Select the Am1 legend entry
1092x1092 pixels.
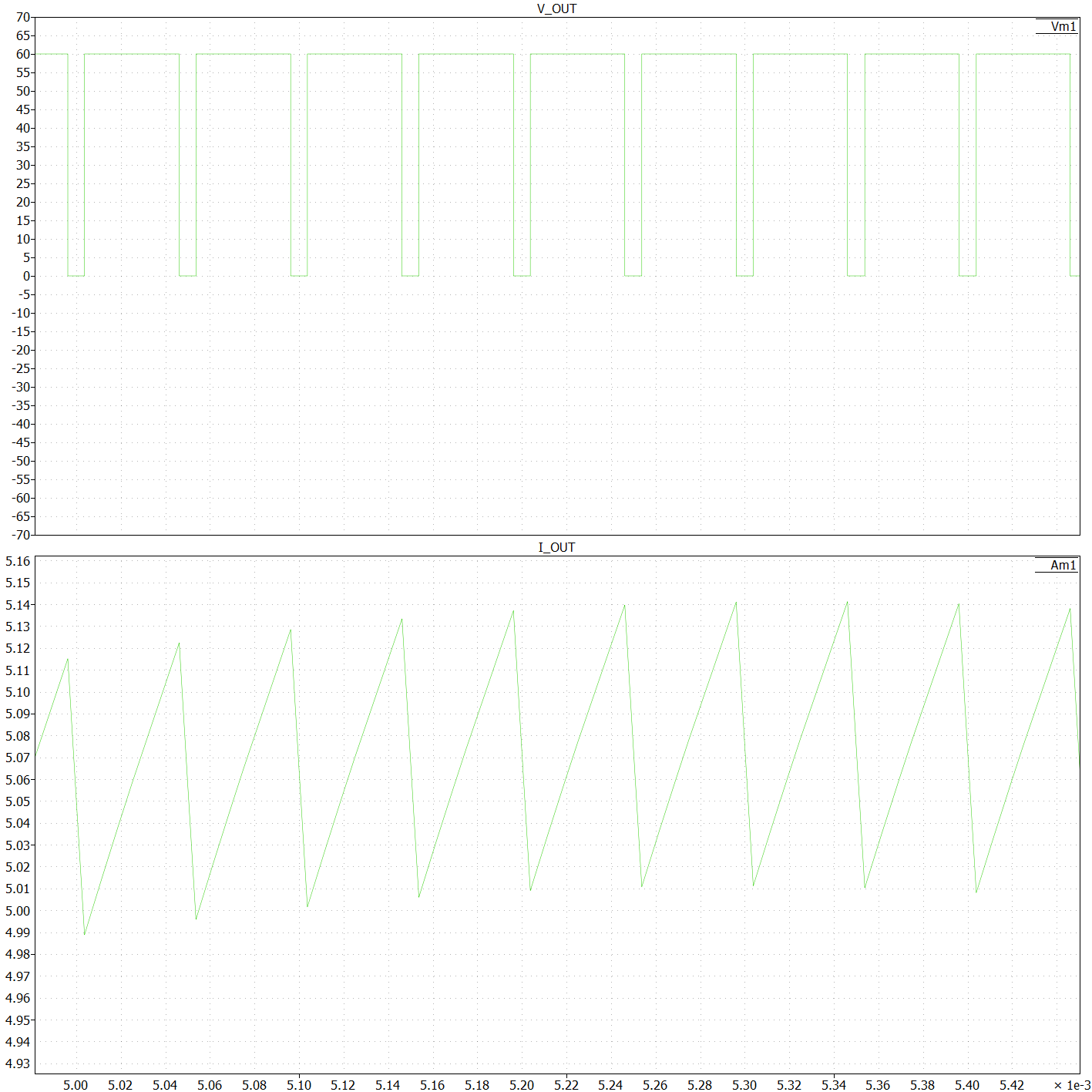coord(1063,565)
